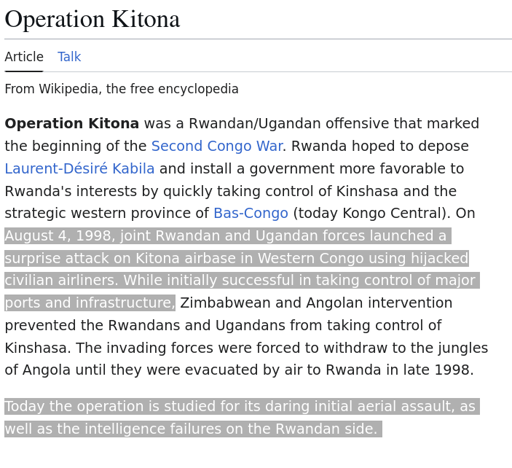Visit the Bas-Congo link
This screenshot has width=512, height=468.
pos(251,213)
